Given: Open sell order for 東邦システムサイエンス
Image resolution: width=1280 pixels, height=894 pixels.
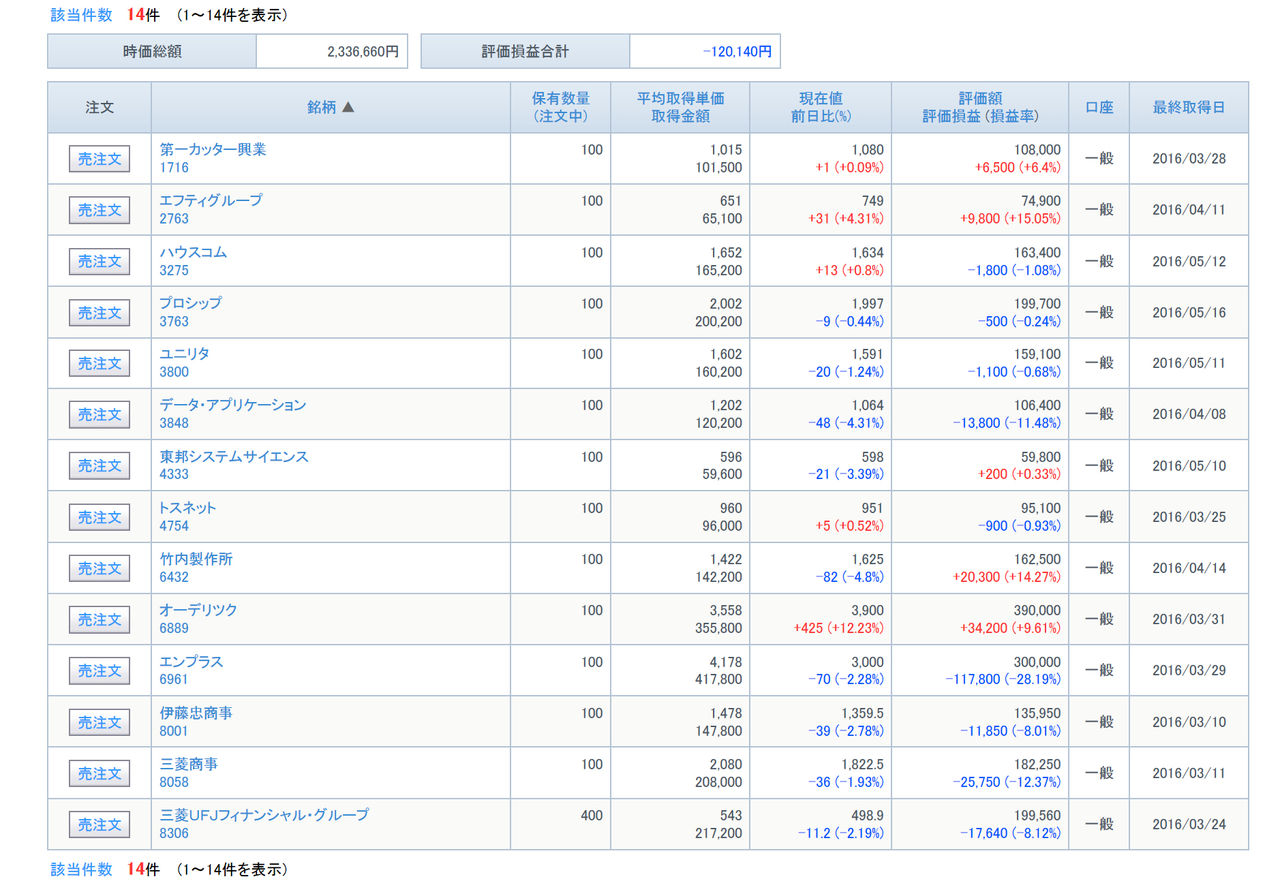Looking at the screenshot, I should coord(99,466).
